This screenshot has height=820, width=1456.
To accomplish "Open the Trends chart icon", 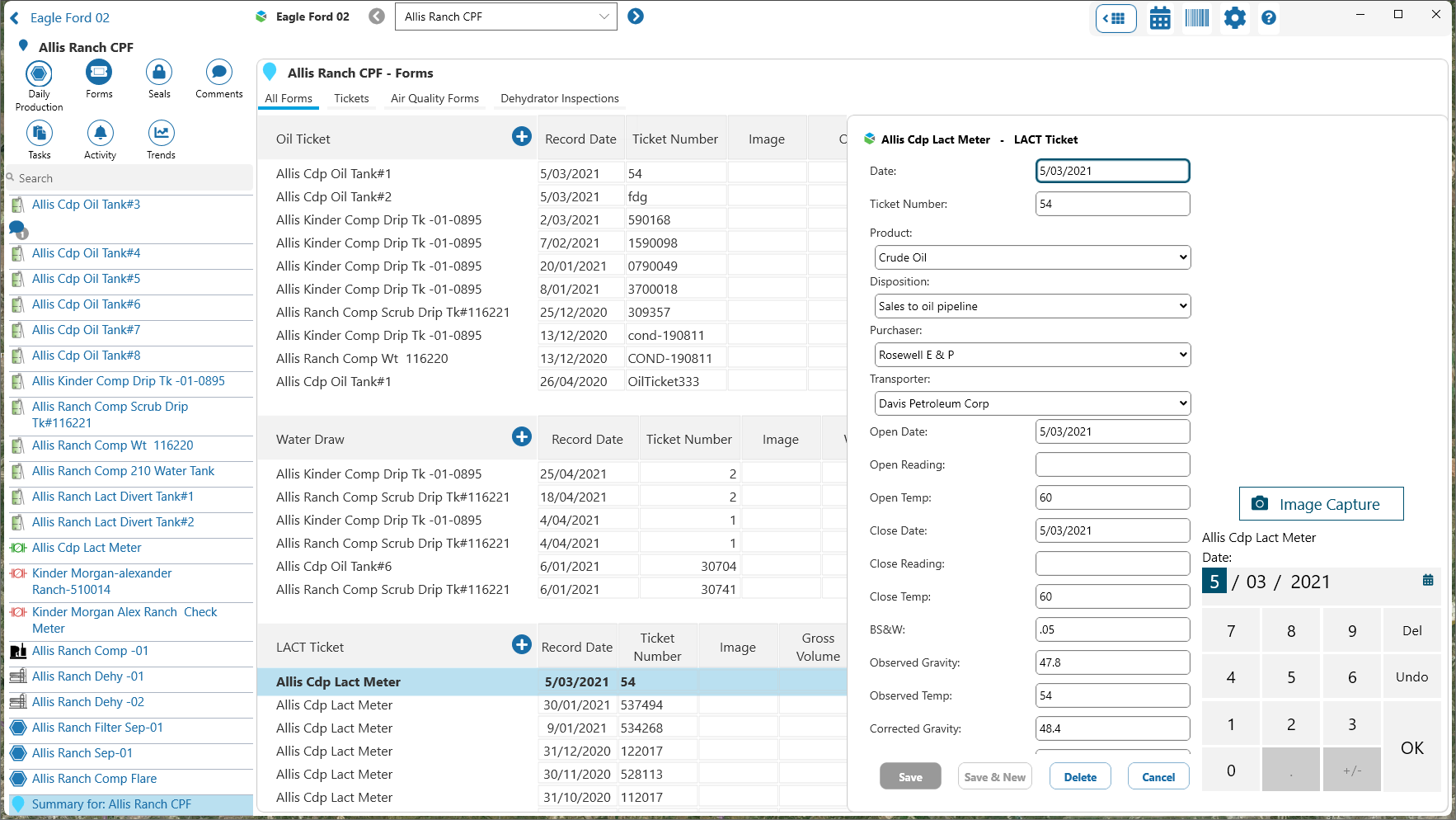I will pyautogui.click(x=161, y=134).
